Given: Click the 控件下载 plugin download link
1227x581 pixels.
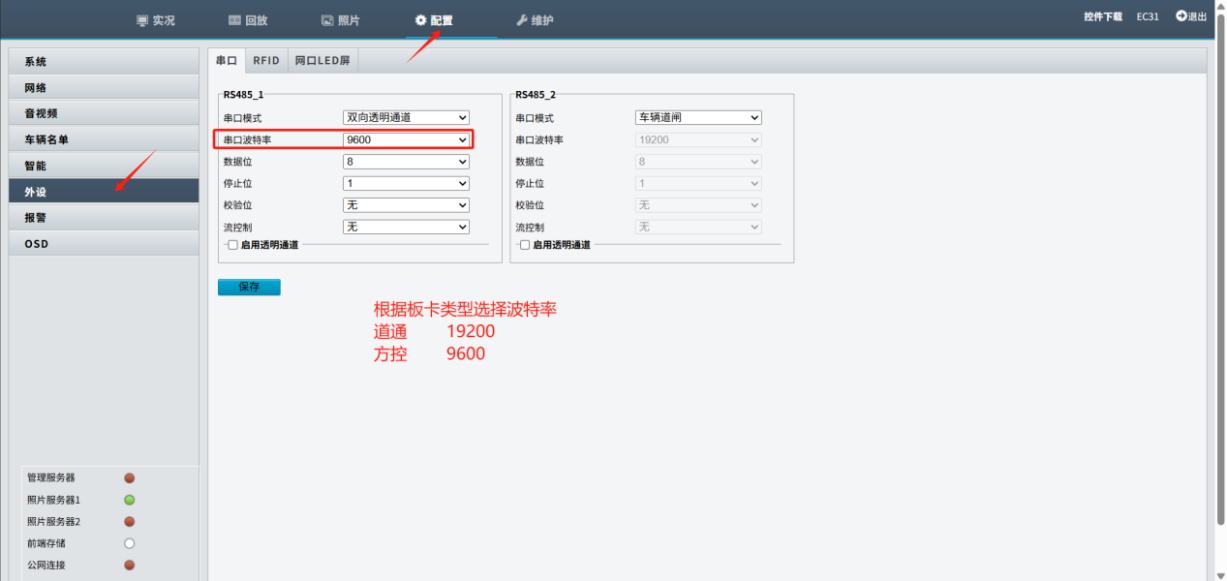Looking at the screenshot, I should point(1103,17).
